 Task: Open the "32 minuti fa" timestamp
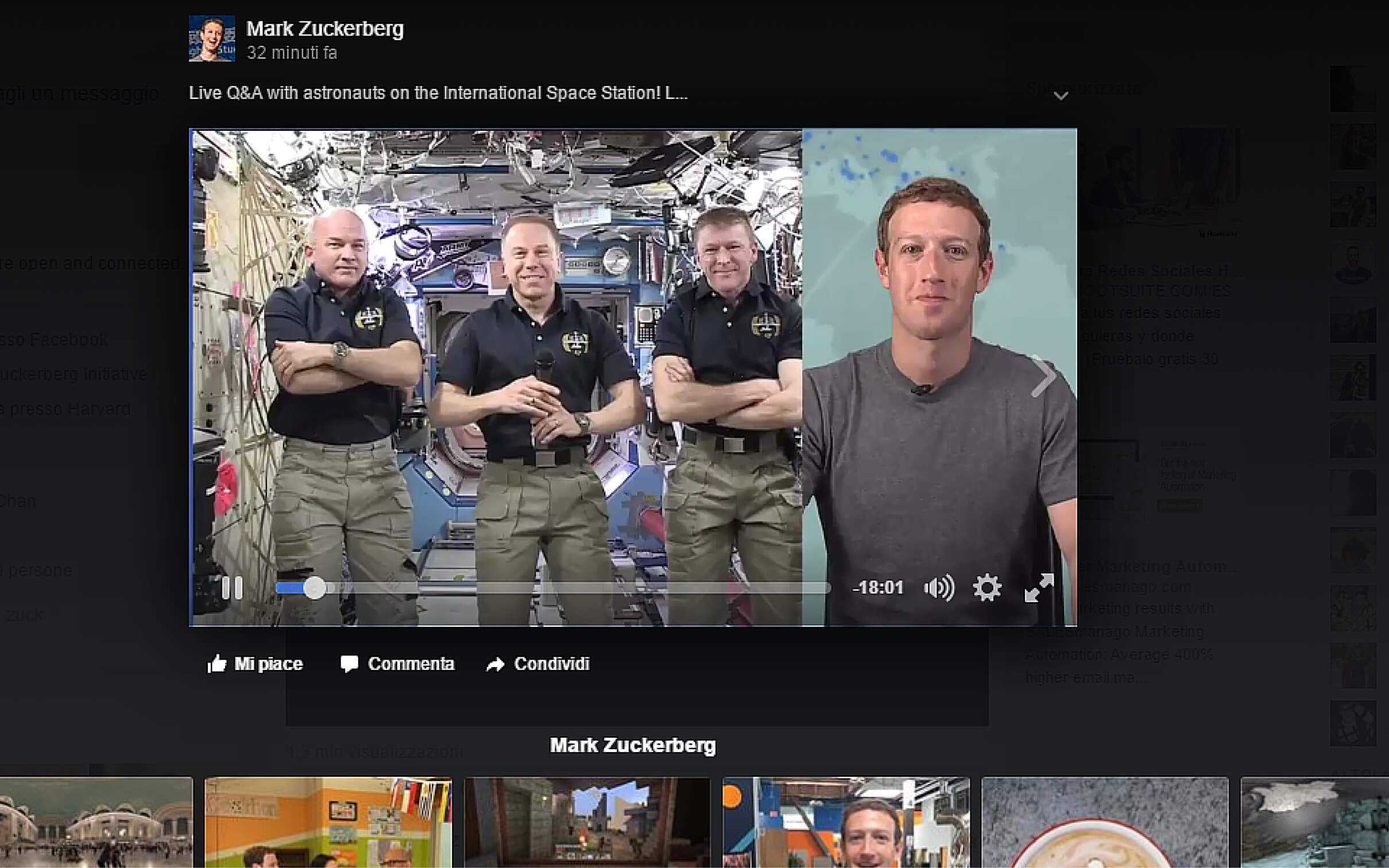click(x=292, y=53)
